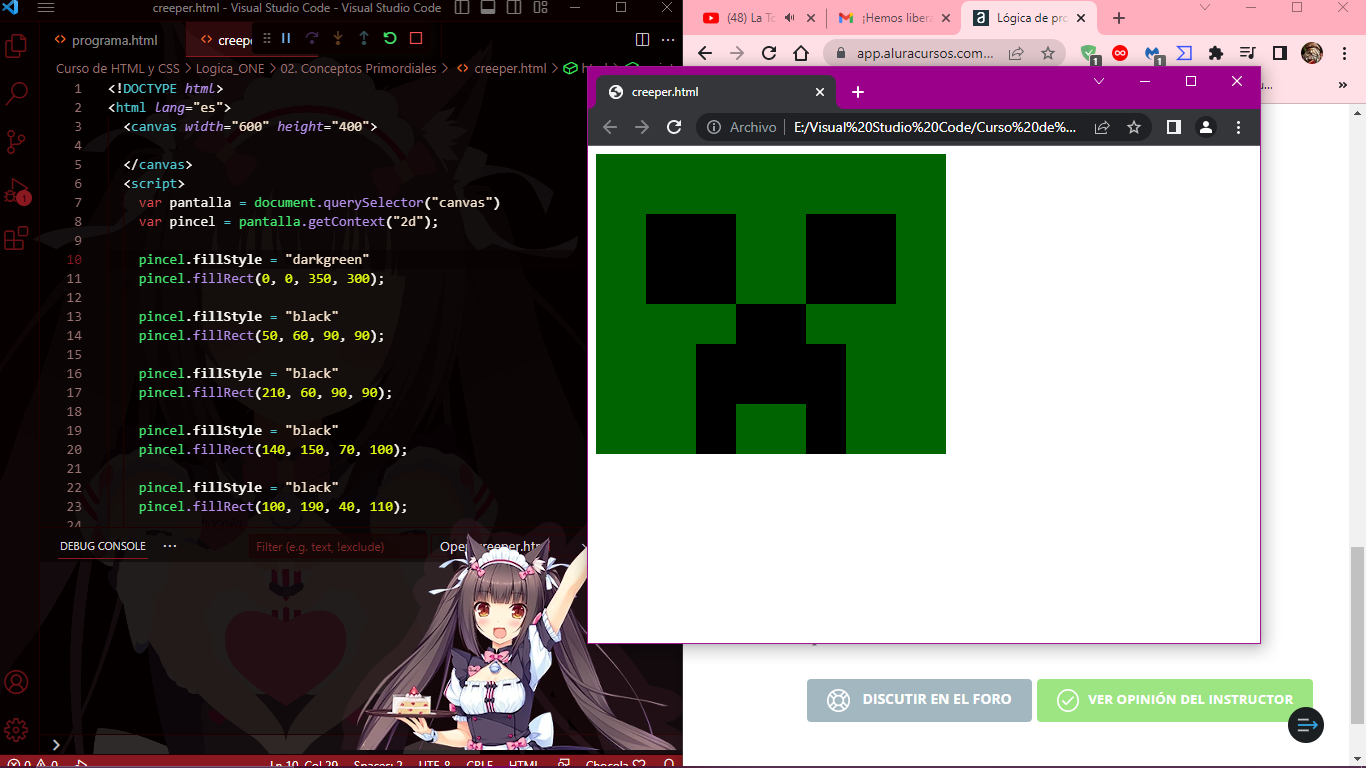Restart the debug session
The width and height of the screenshot is (1366, 768).
(x=390, y=39)
